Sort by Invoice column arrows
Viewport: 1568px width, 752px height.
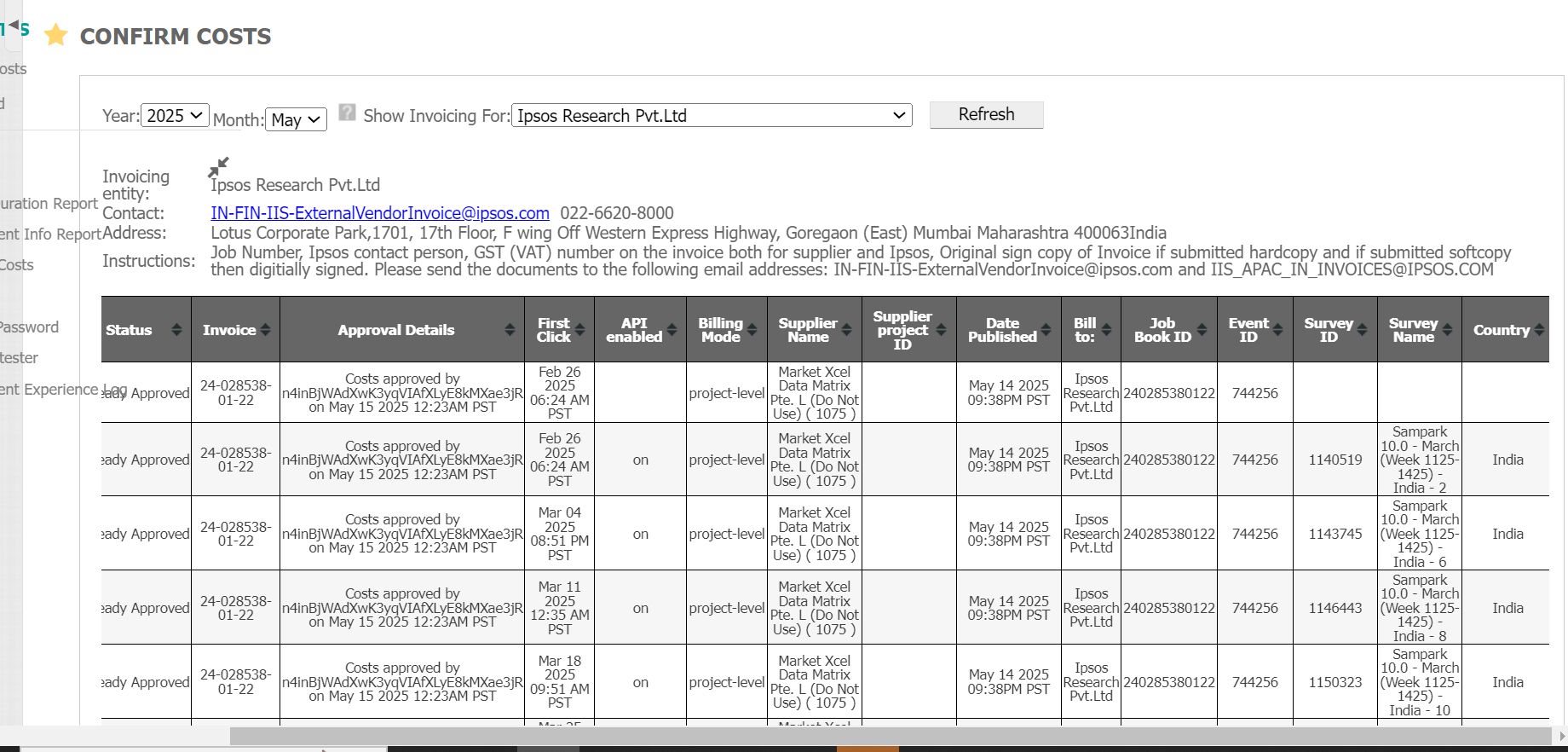click(x=265, y=330)
